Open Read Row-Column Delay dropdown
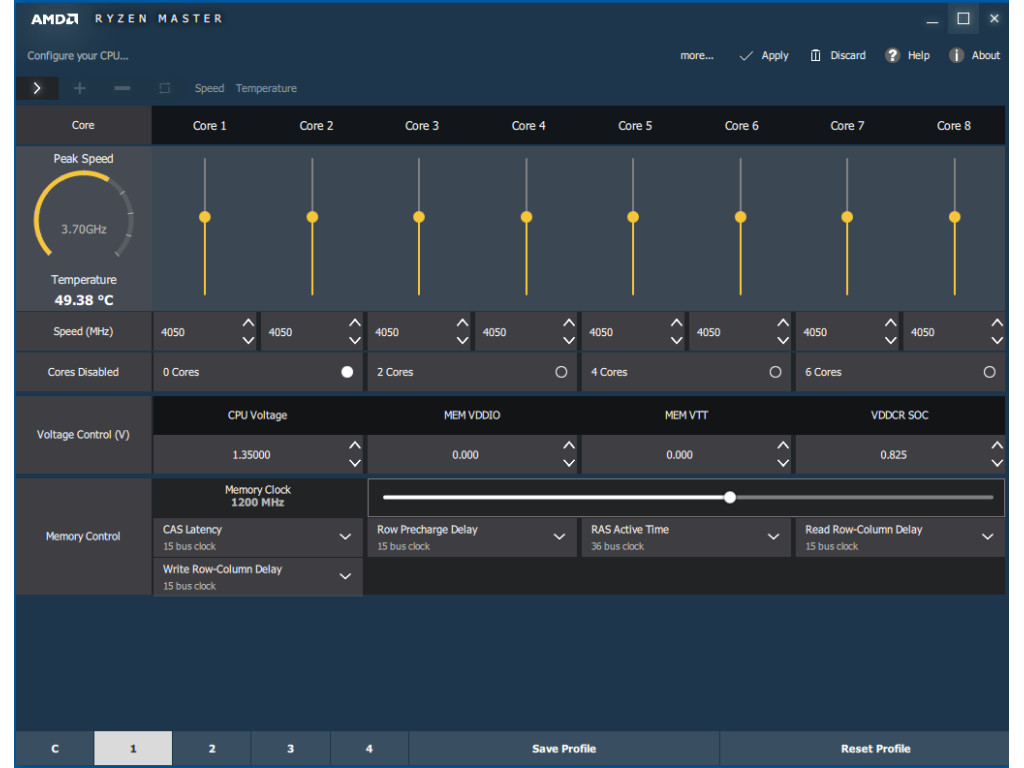 coord(900,537)
